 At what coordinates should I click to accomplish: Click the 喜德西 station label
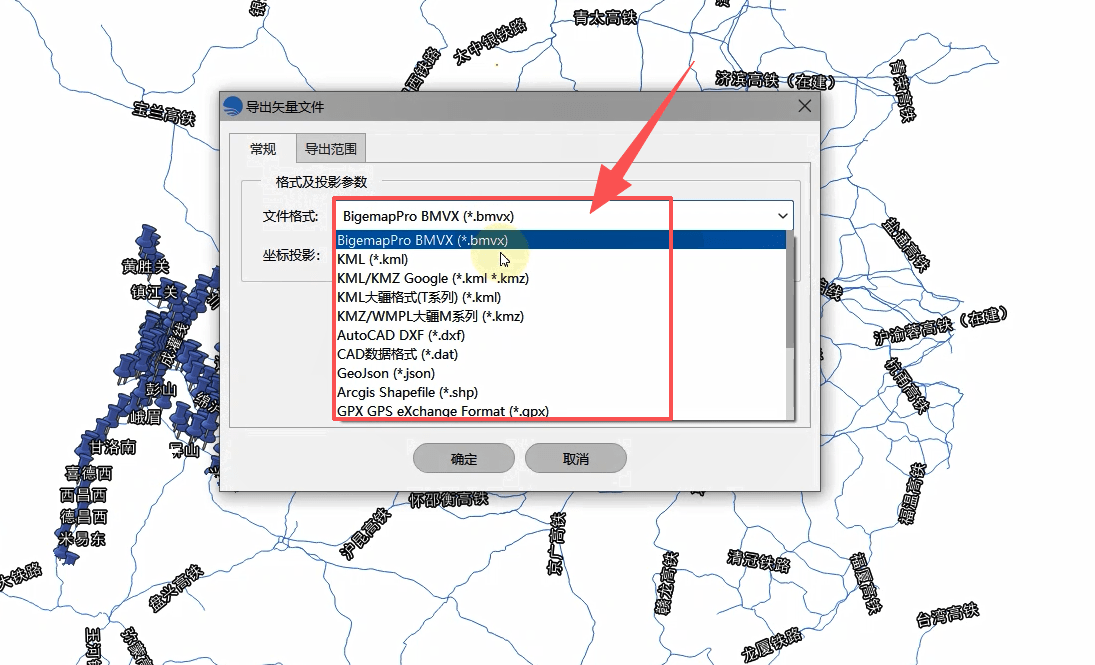pos(89,473)
